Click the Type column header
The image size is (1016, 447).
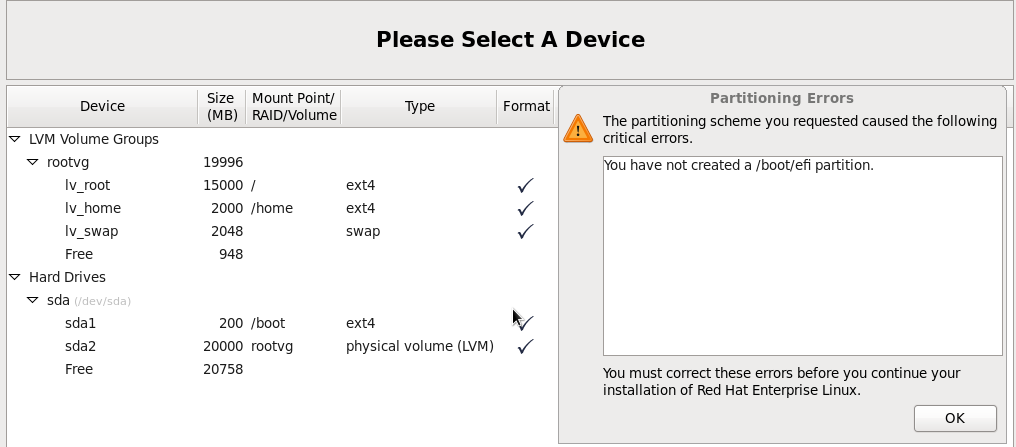419,106
